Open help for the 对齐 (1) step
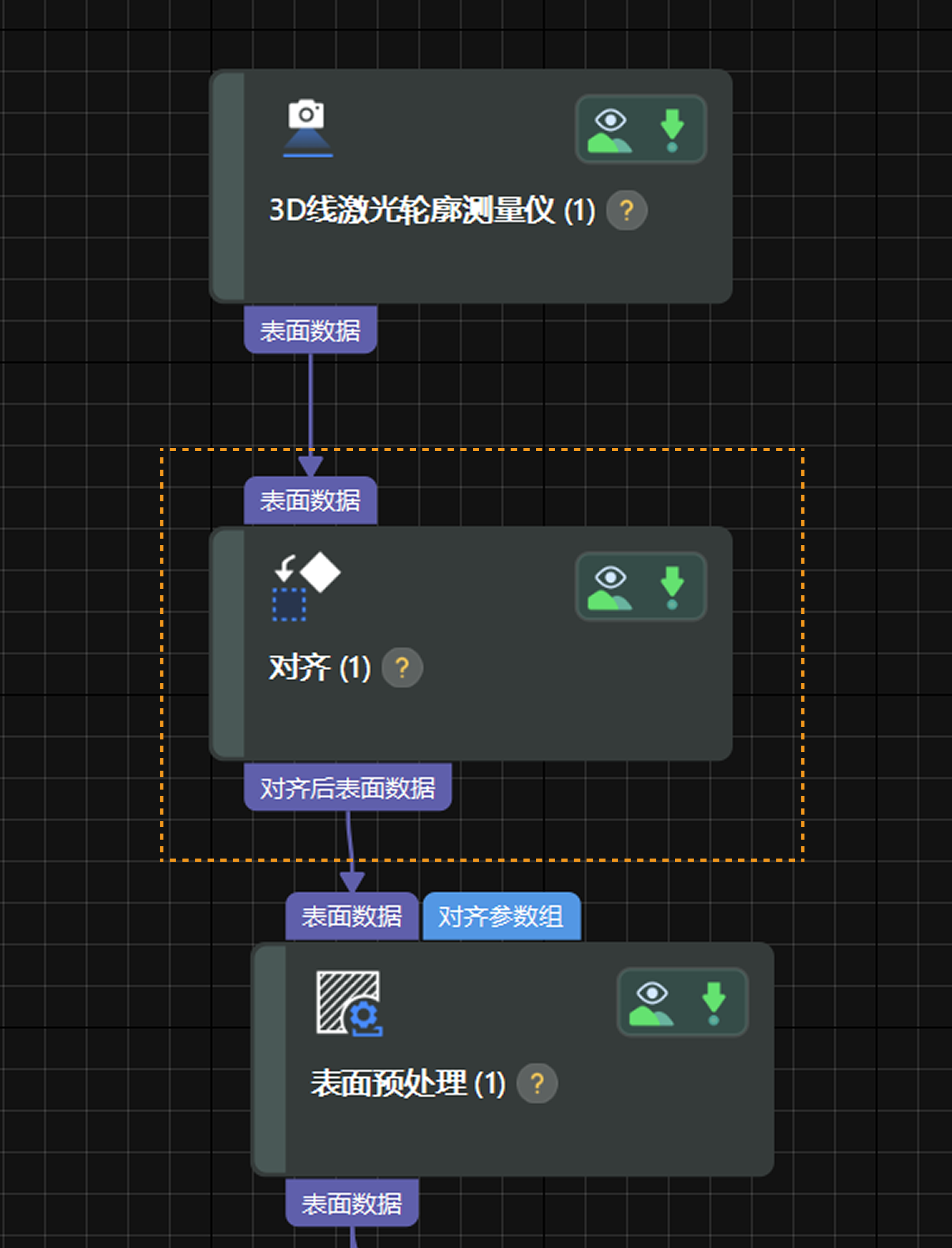Screen dimensions: 952x1248 (402, 668)
